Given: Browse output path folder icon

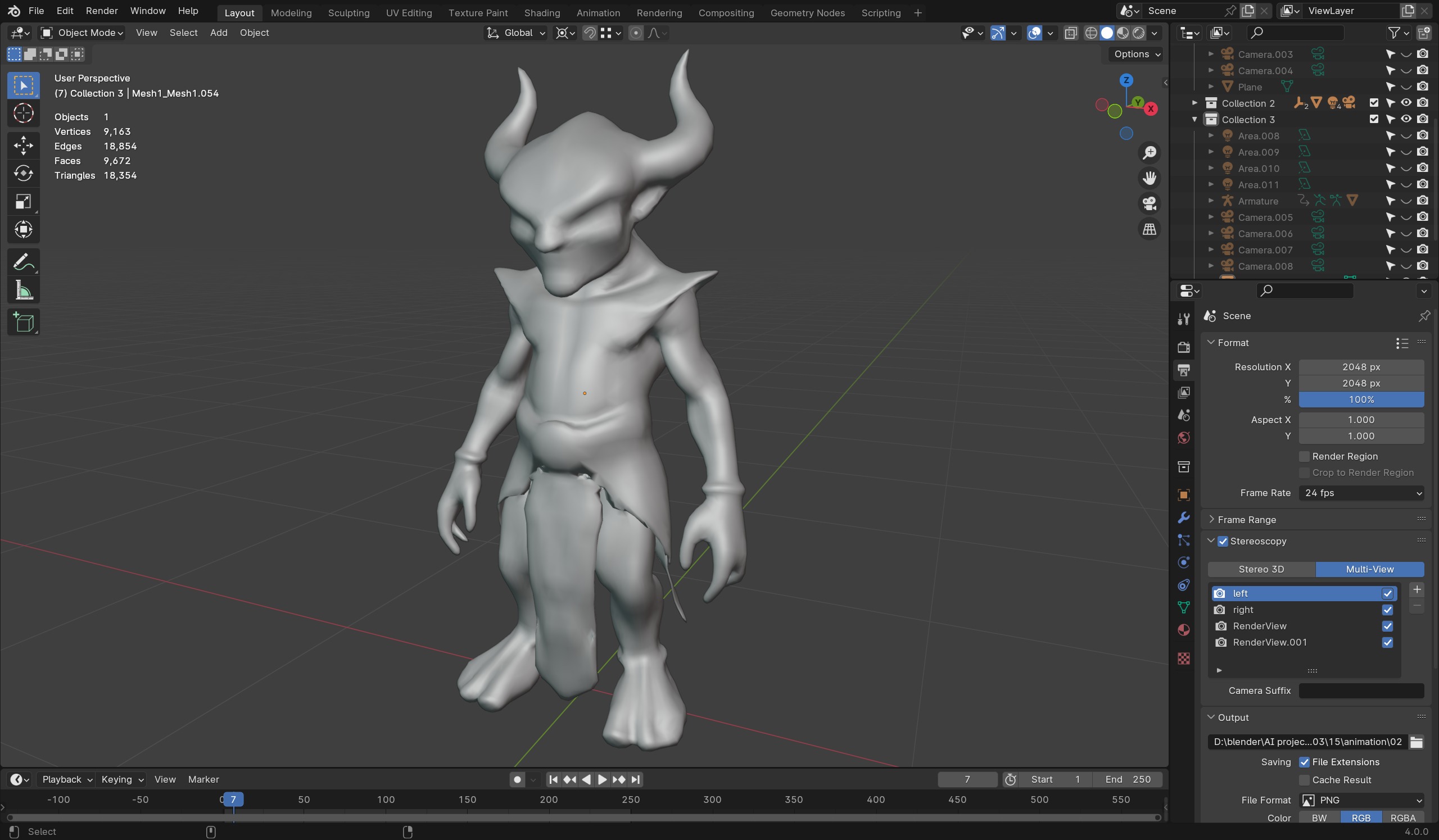Looking at the screenshot, I should coord(1415,742).
